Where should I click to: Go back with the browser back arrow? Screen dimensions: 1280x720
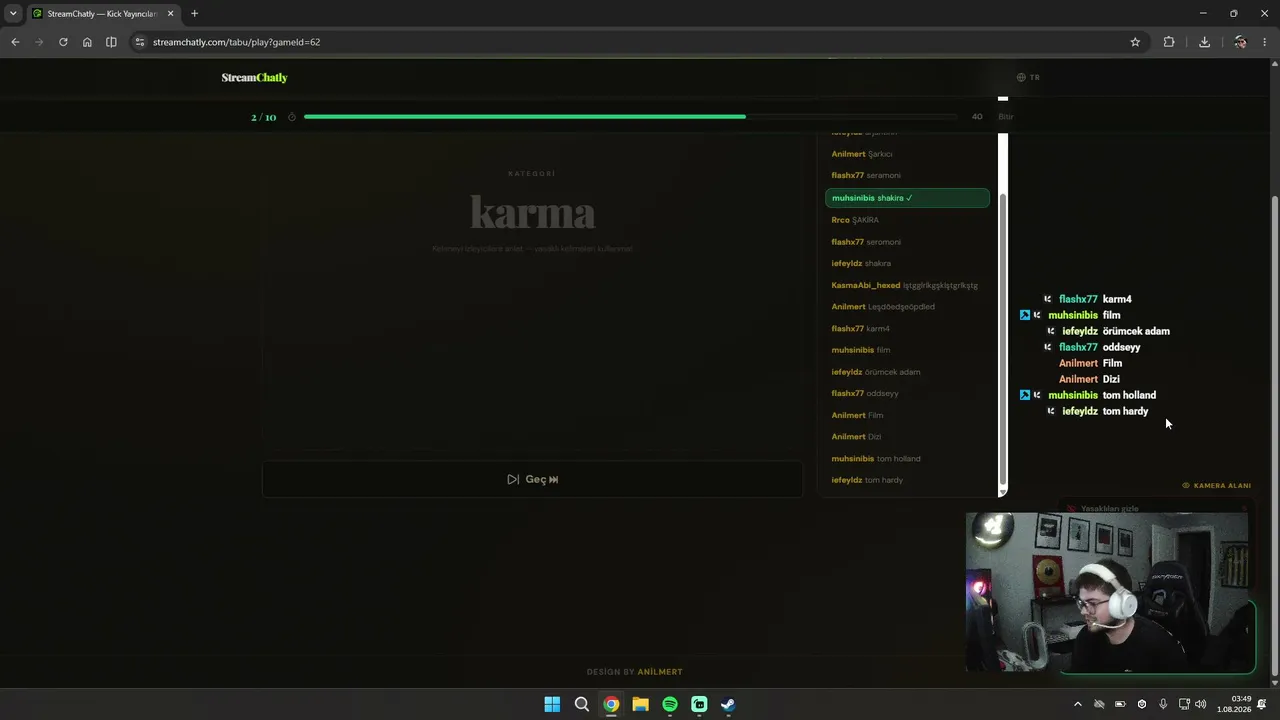point(15,42)
